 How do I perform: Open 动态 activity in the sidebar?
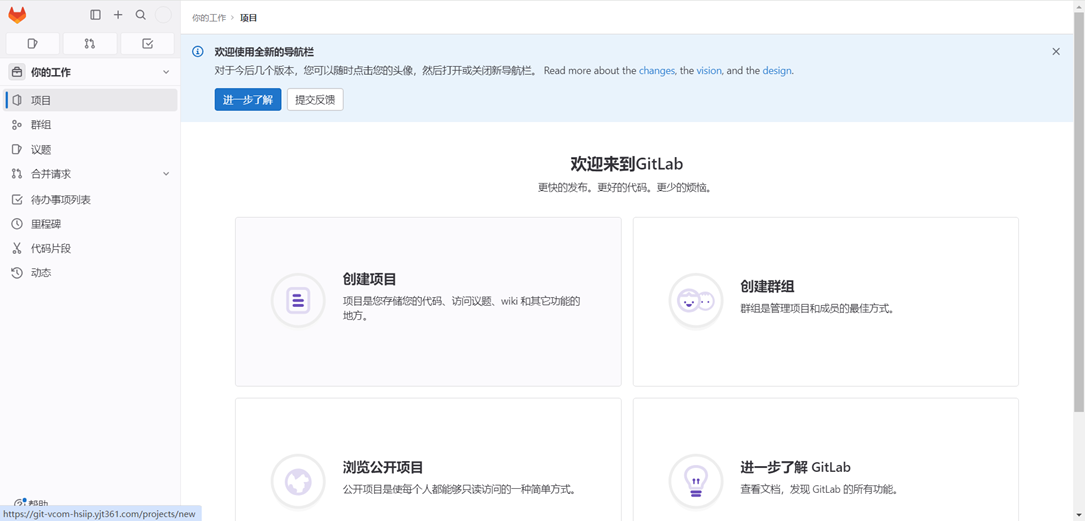[x=91, y=273]
